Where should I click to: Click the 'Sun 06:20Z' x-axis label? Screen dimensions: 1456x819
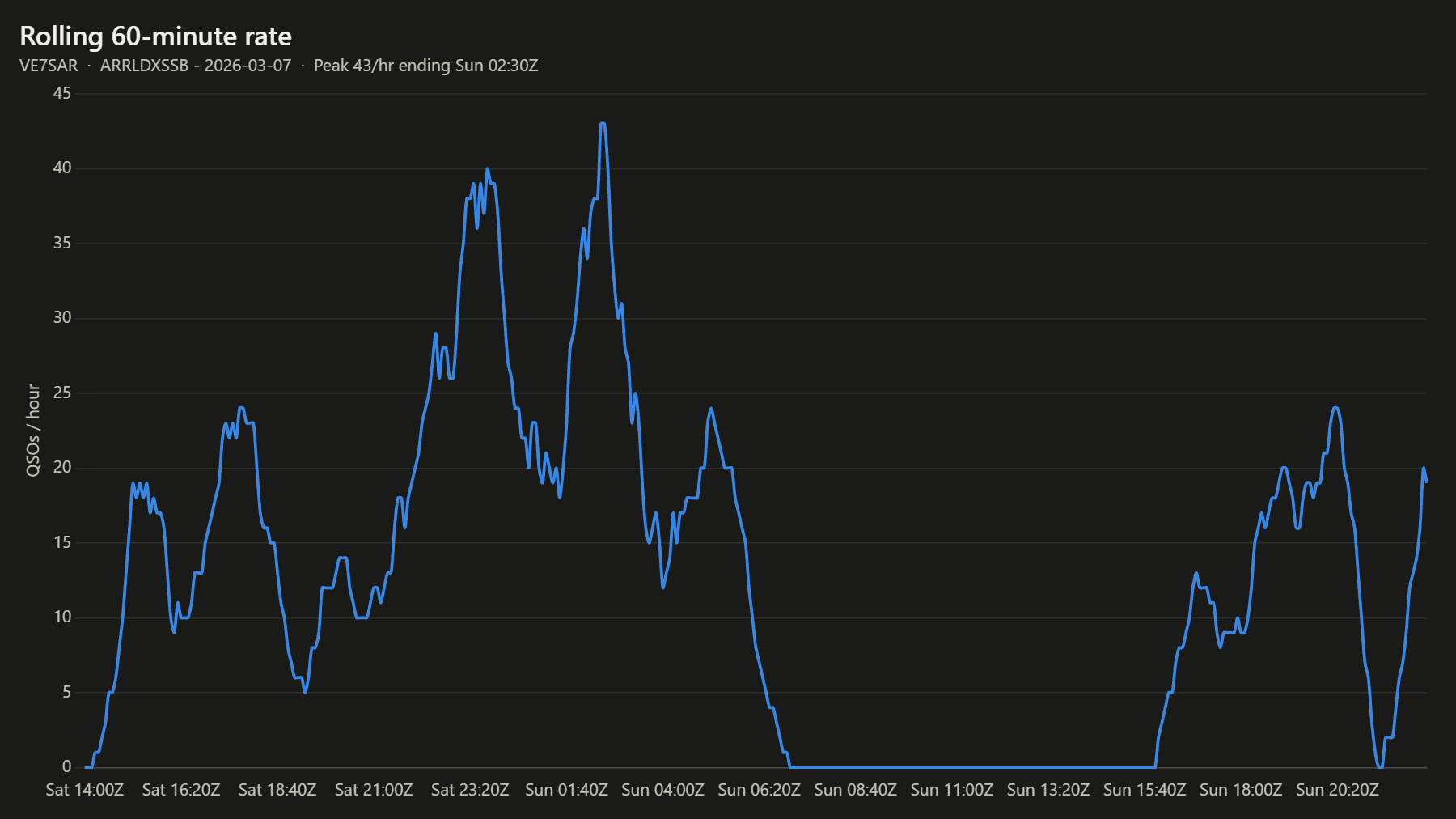(x=759, y=790)
